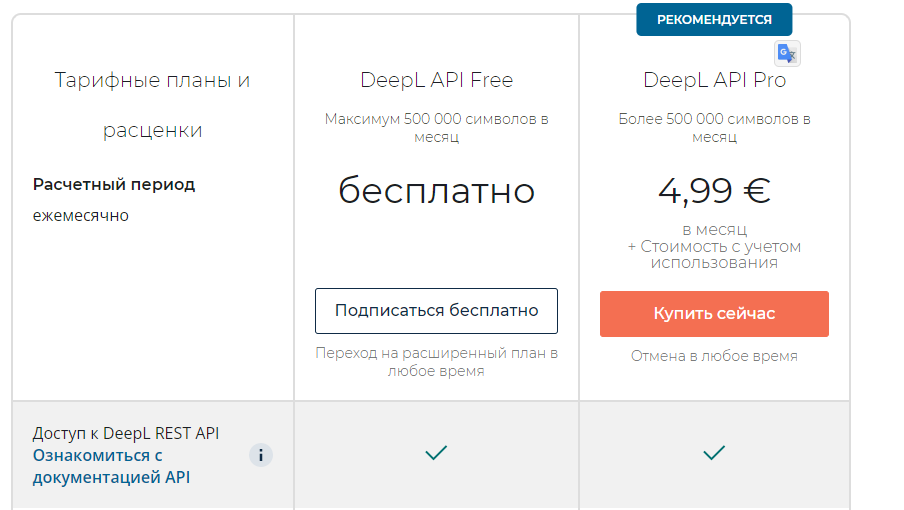Click "Переход на расширенный план" note

[x=436, y=362]
